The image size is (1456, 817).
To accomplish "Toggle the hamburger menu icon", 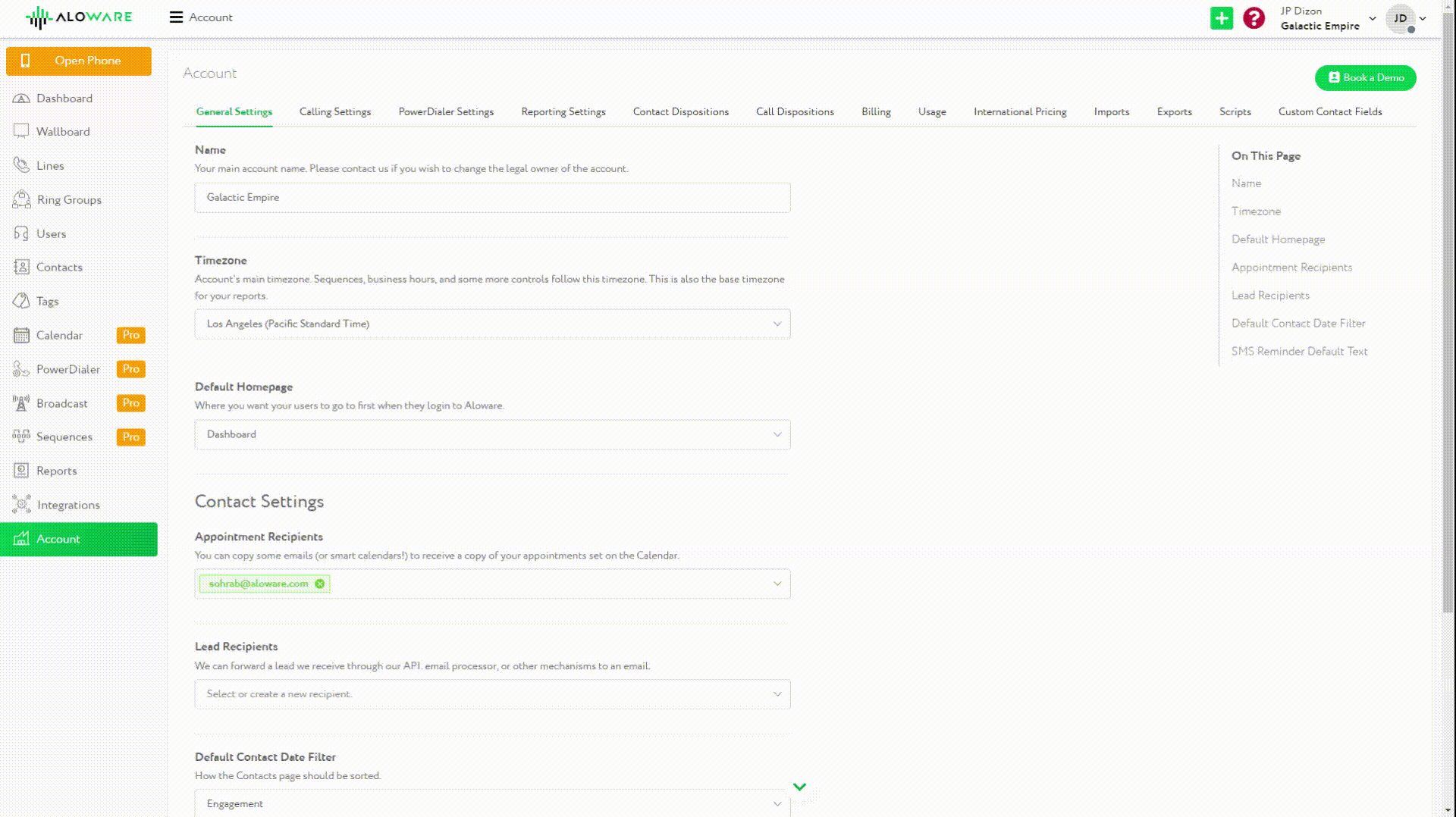I will coord(176,17).
